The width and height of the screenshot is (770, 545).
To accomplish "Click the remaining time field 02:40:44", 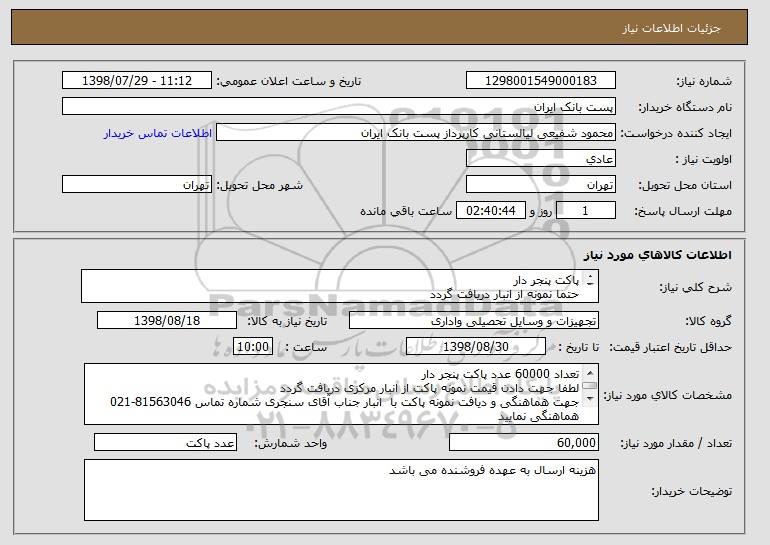I will click(491, 211).
